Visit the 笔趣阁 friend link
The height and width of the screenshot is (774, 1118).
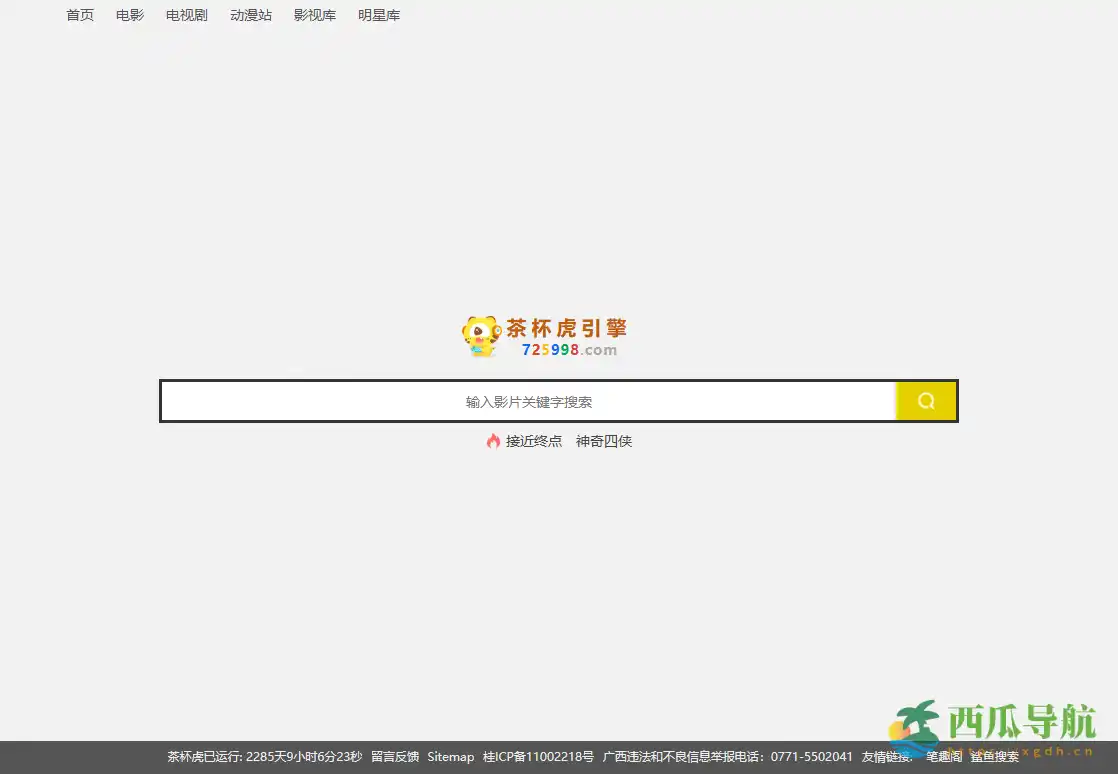coord(943,757)
